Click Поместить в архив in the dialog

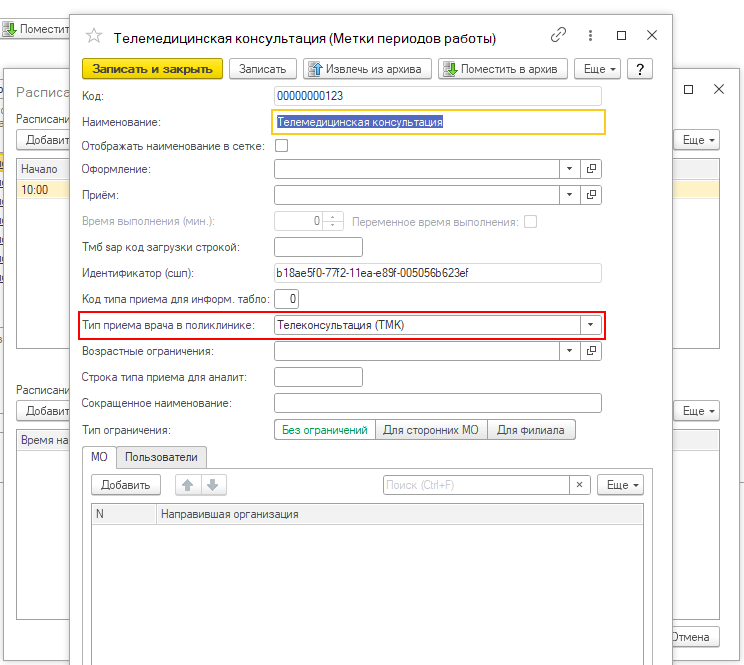point(503,69)
